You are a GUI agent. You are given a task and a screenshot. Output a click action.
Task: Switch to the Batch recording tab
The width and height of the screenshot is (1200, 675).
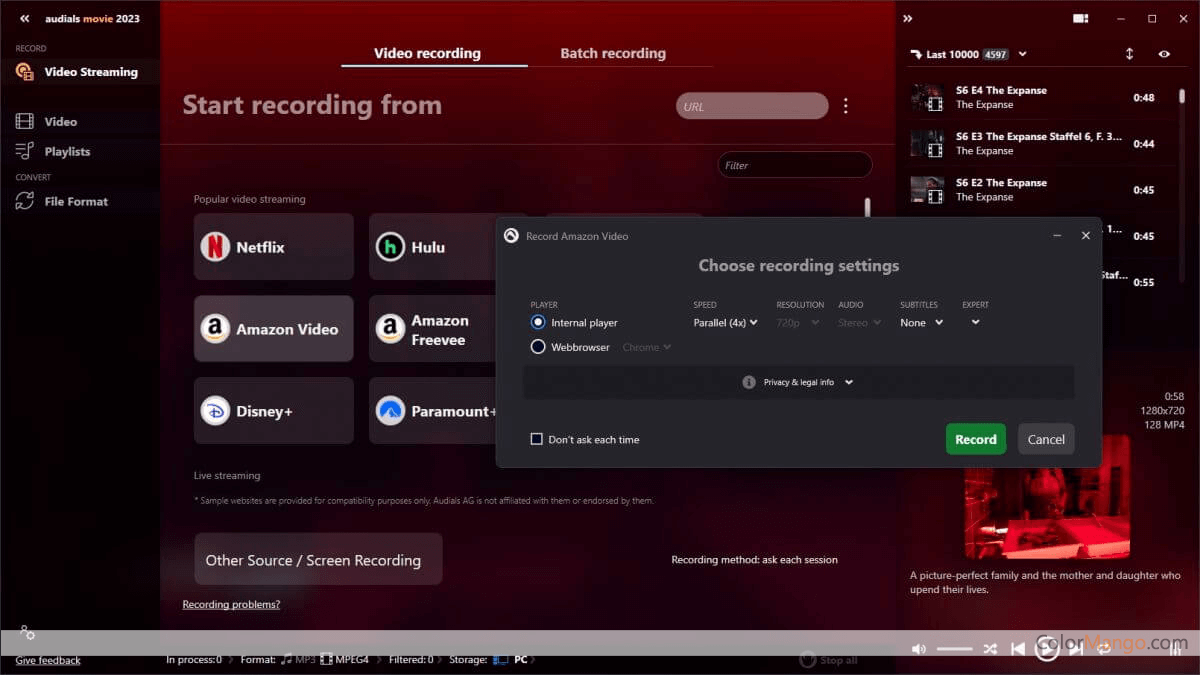(x=612, y=54)
